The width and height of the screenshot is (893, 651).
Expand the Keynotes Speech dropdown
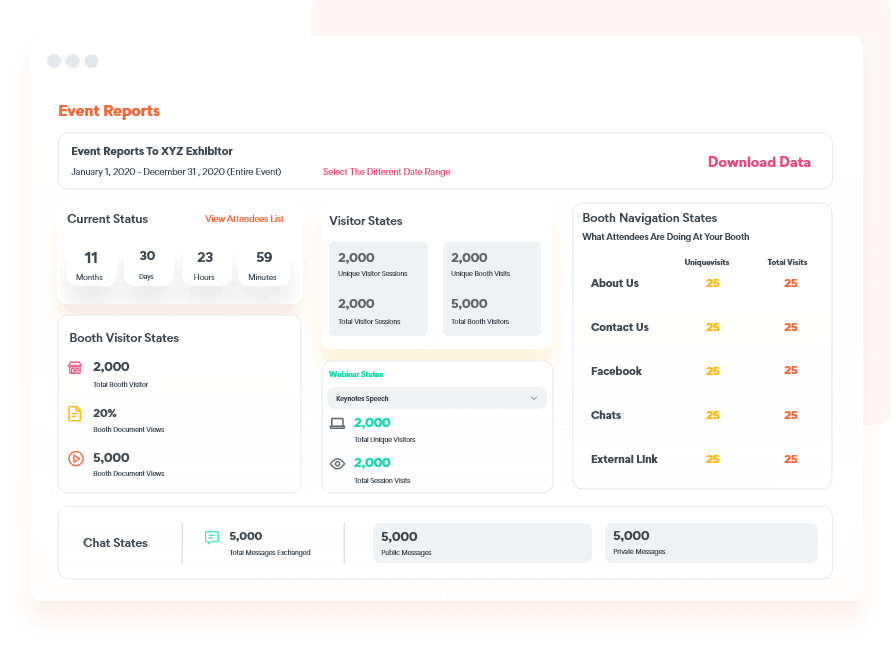[436, 398]
